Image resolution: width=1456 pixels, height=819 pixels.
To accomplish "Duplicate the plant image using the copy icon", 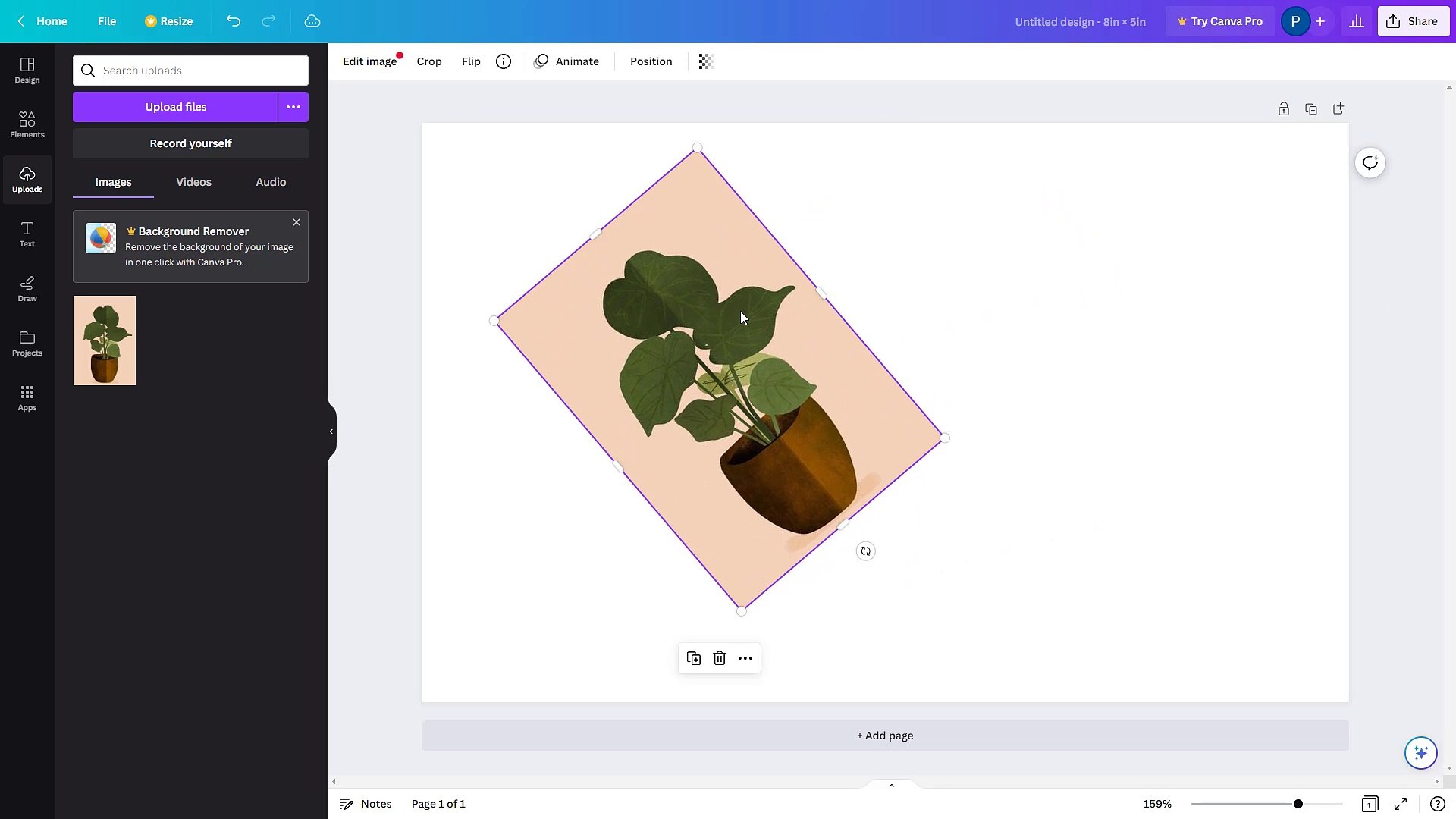I will pos(693,657).
